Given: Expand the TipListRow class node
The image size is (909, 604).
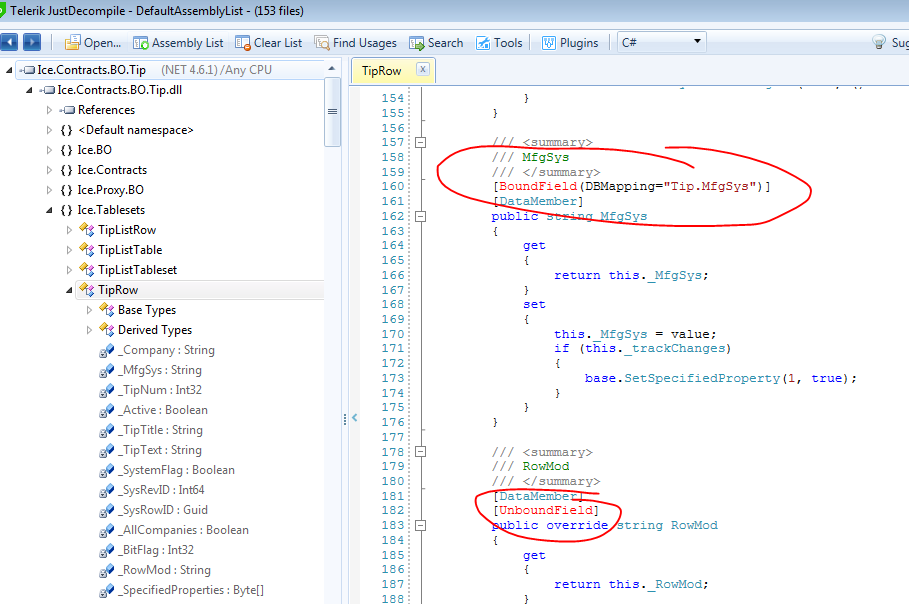Looking at the screenshot, I should pos(69,230).
